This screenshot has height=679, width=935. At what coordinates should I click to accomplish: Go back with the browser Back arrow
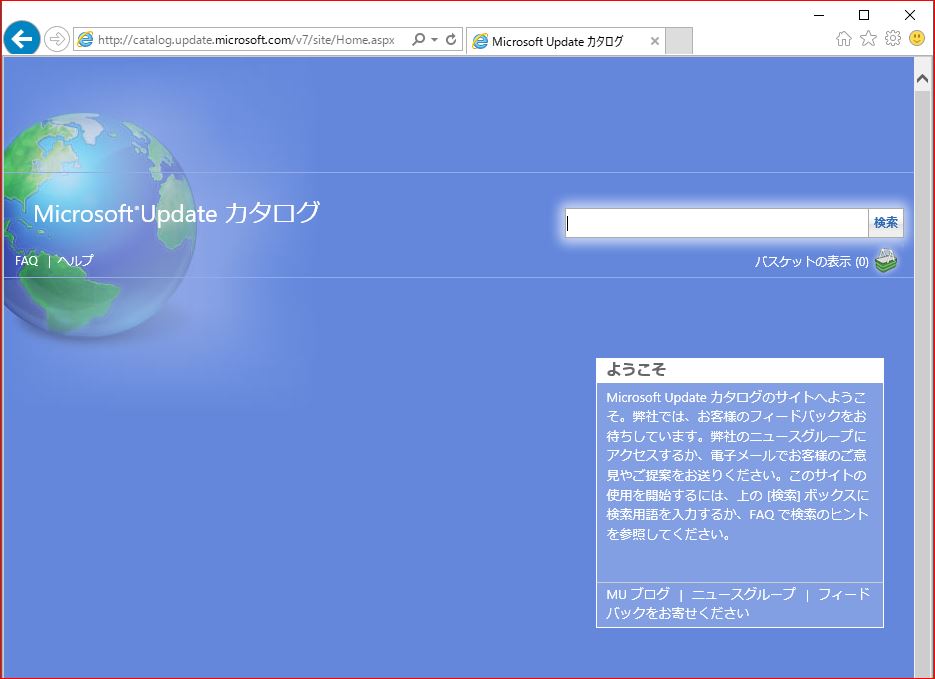click(x=21, y=39)
